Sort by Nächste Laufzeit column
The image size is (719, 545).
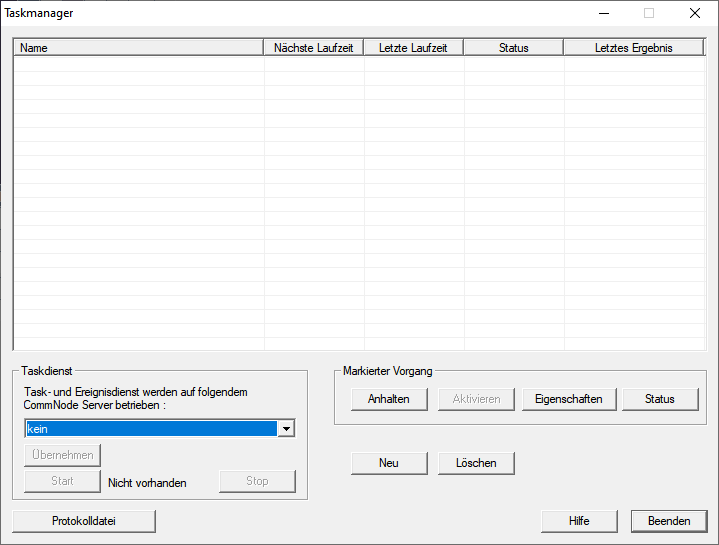click(313, 48)
